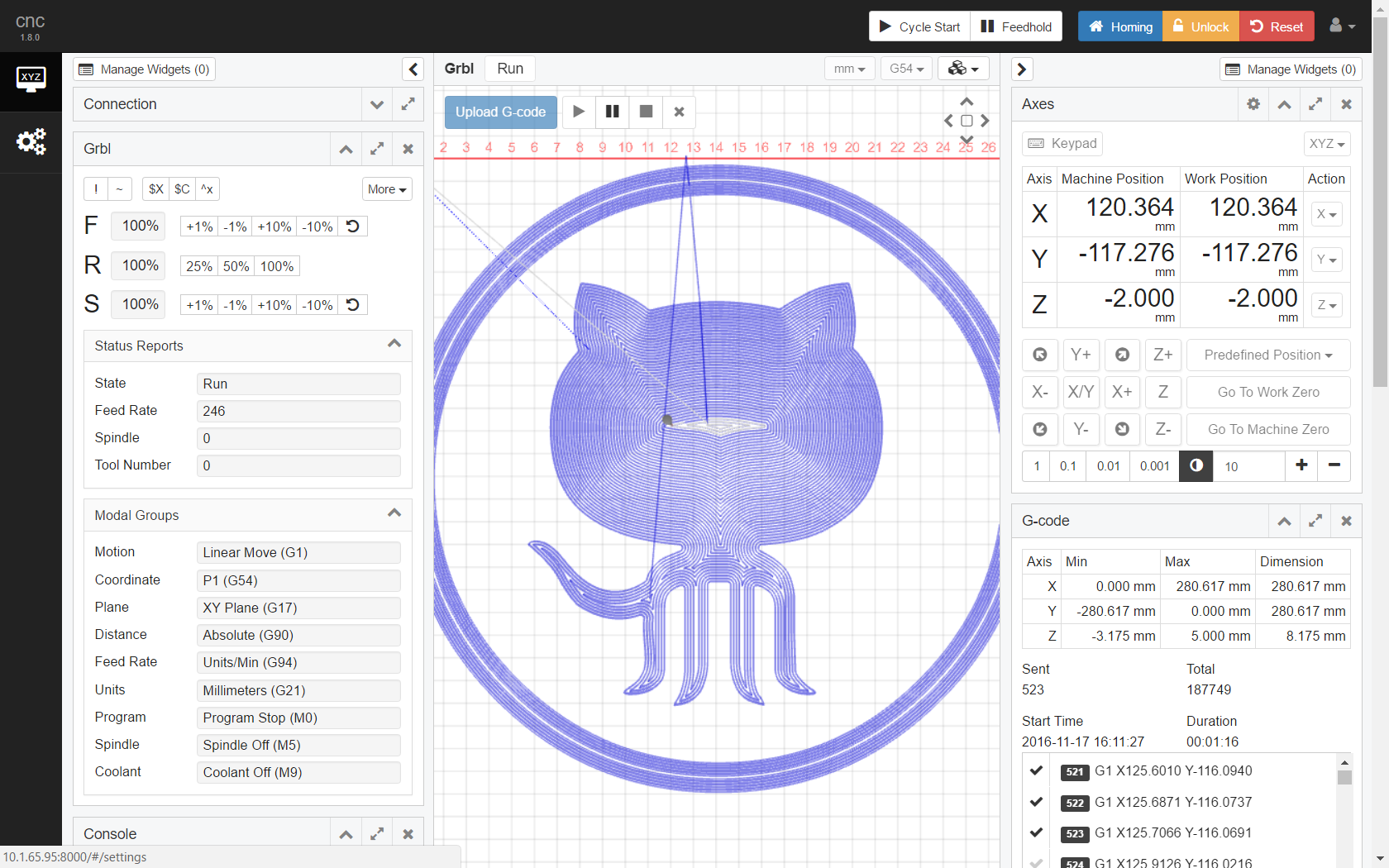Pan the visualizer camera right
Screen dimensions: 1389x868
coord(985,121)
